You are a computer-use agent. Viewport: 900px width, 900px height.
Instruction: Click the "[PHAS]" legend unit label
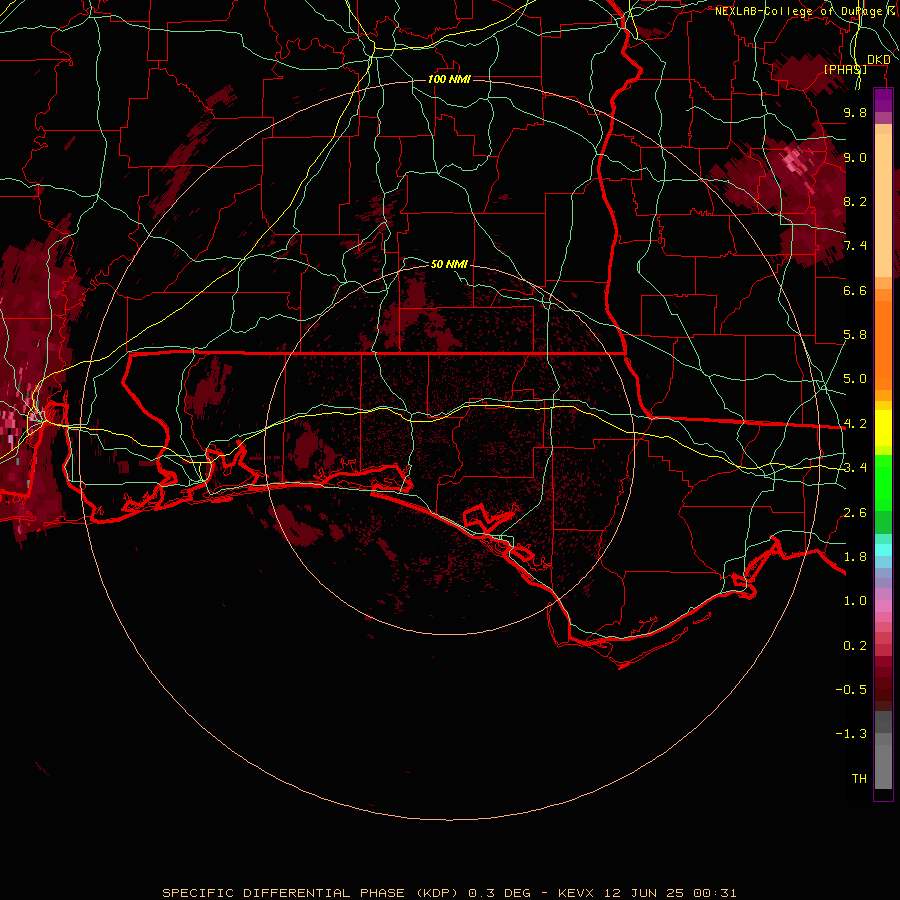[x=845, y=69]
